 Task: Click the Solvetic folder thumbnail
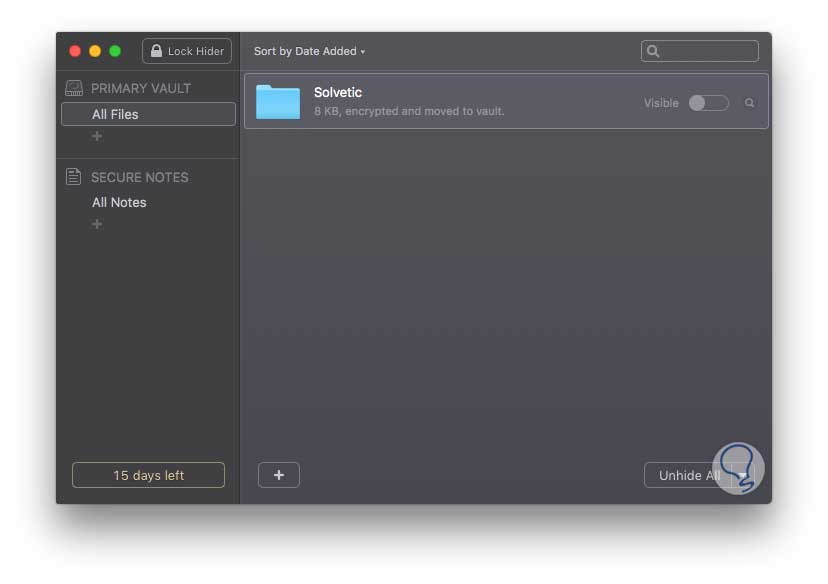pos(278,101)
